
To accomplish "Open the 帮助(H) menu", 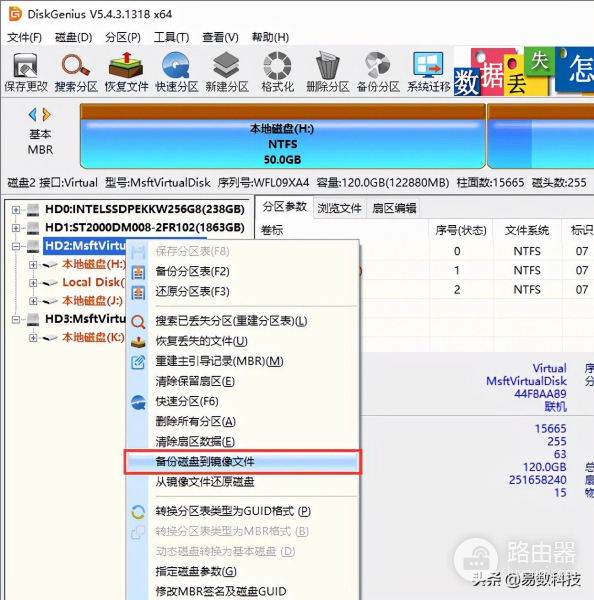I will pos(270,37).
